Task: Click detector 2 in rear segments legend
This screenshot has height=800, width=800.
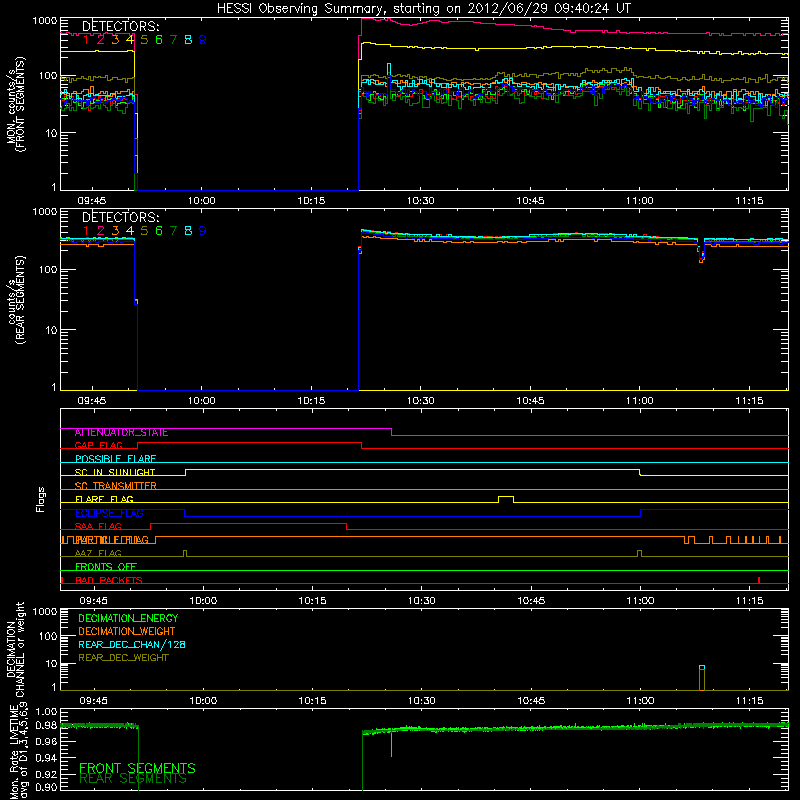Action: pyautogui.click(x=101, y=231)
